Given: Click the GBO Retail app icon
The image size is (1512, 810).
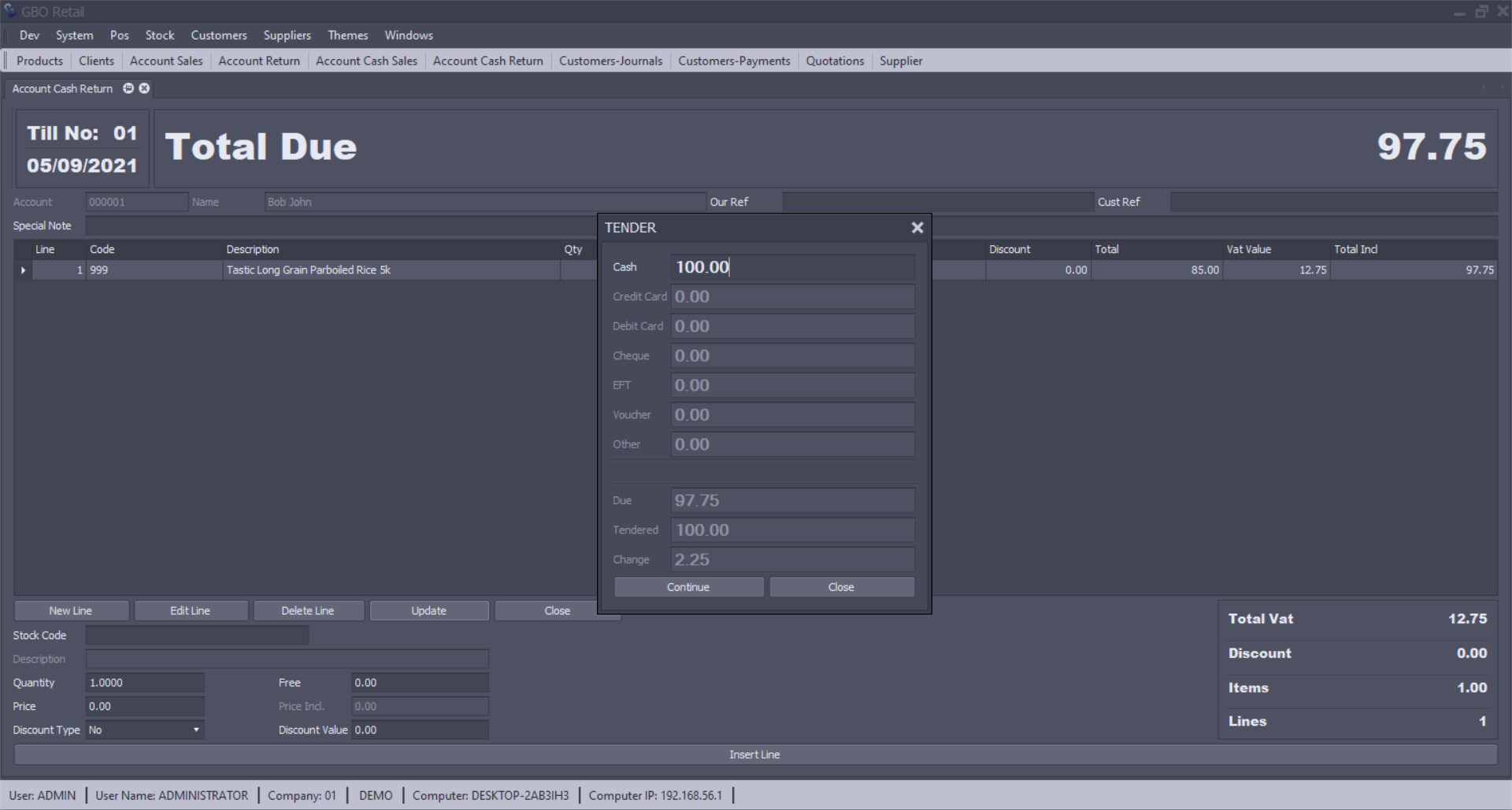Looking at the screenshot, I should 9,11.
